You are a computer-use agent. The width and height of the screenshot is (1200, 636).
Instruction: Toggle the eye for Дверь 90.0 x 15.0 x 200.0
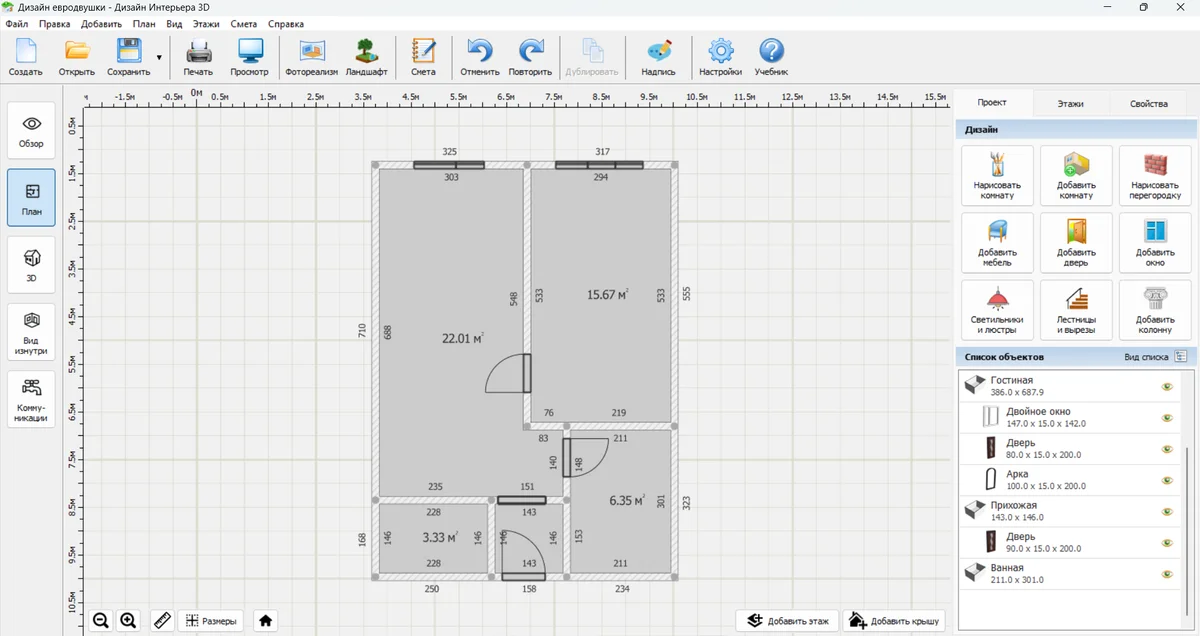1166,542
